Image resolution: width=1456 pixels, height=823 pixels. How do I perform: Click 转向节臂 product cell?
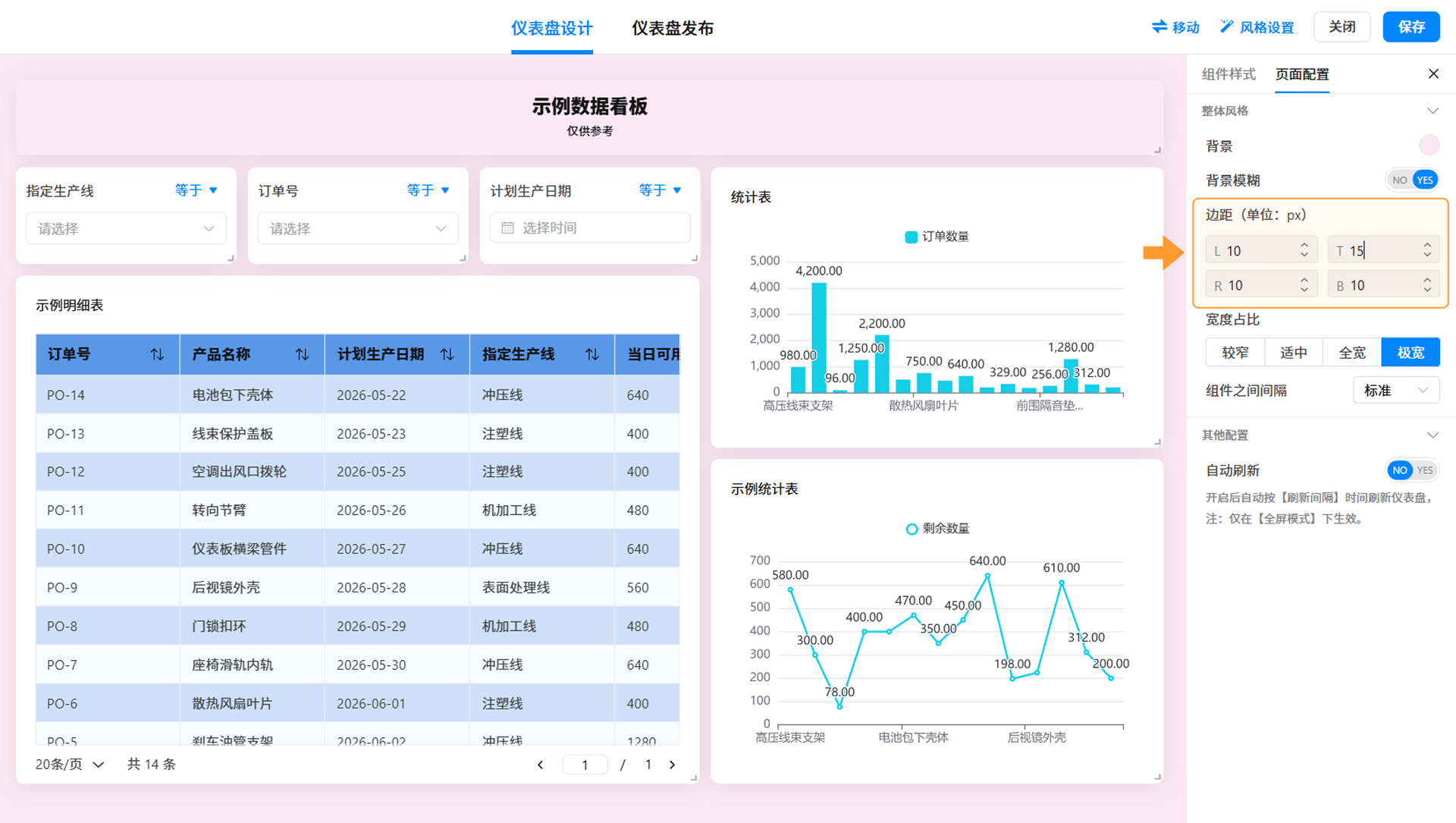[252, 510]
